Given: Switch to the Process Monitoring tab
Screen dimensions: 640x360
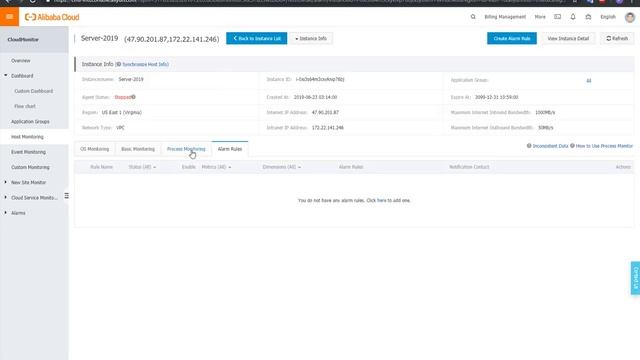Looking at the screenshot, I should click(186, 149).
